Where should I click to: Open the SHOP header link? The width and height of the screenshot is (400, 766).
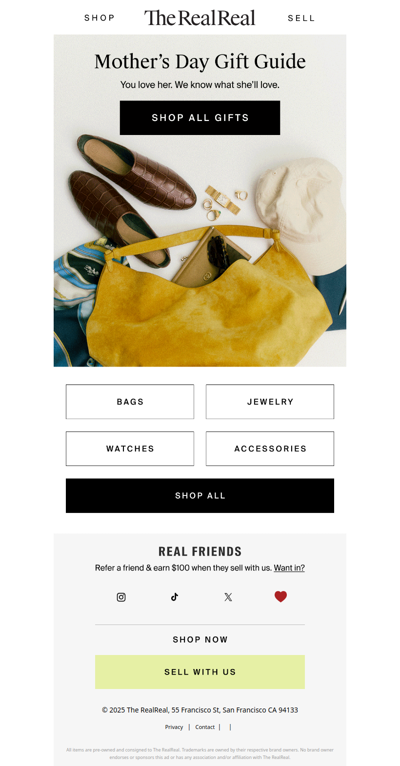(100, 18)
